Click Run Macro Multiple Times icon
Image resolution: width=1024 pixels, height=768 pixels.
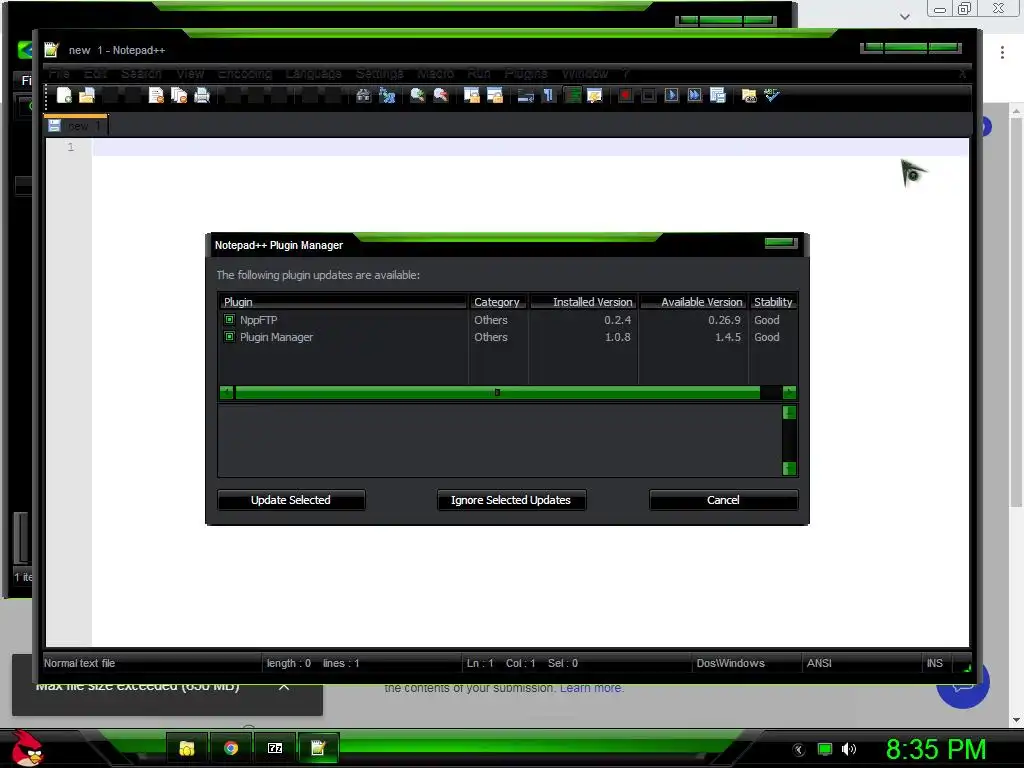tap(695, 95)
